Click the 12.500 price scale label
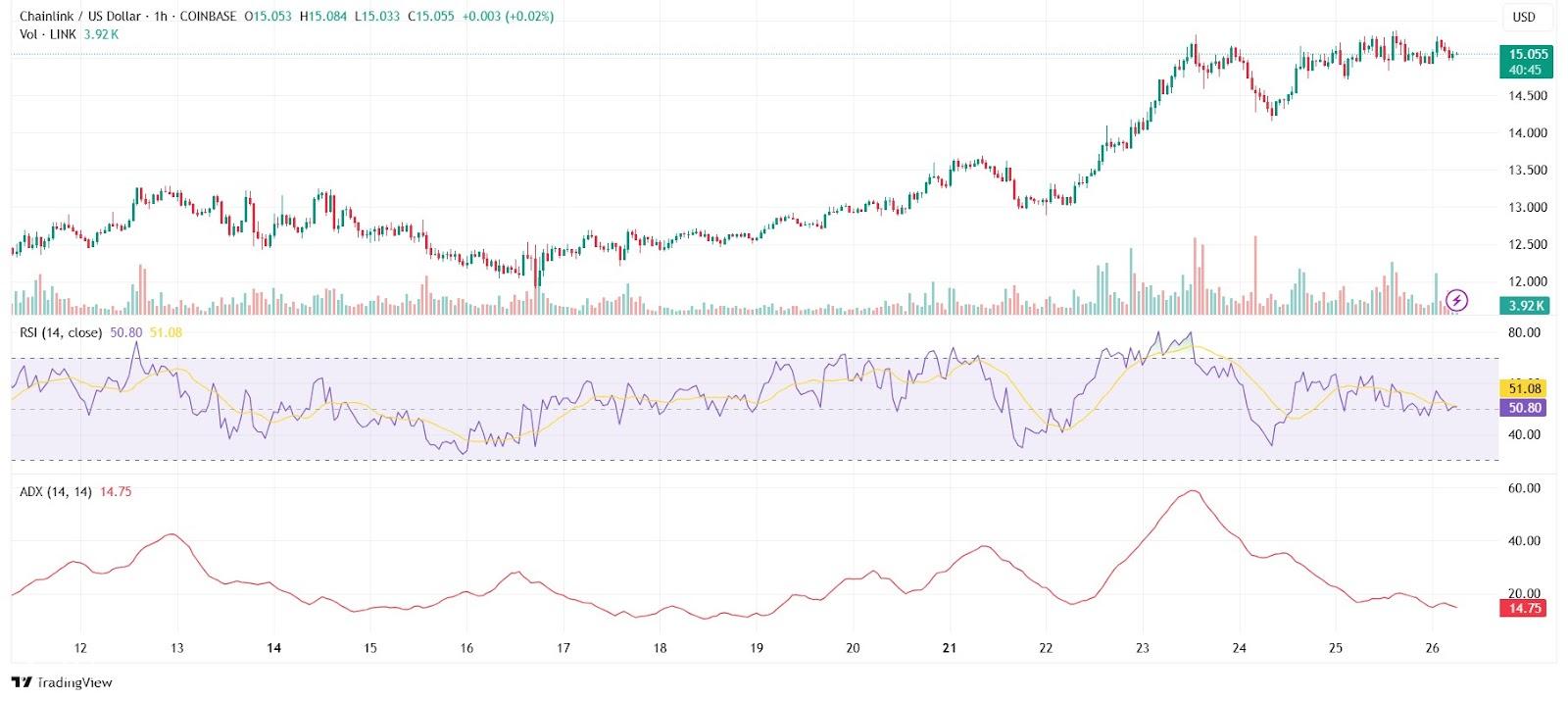The image size is (1568, 701). point(1528,245)
